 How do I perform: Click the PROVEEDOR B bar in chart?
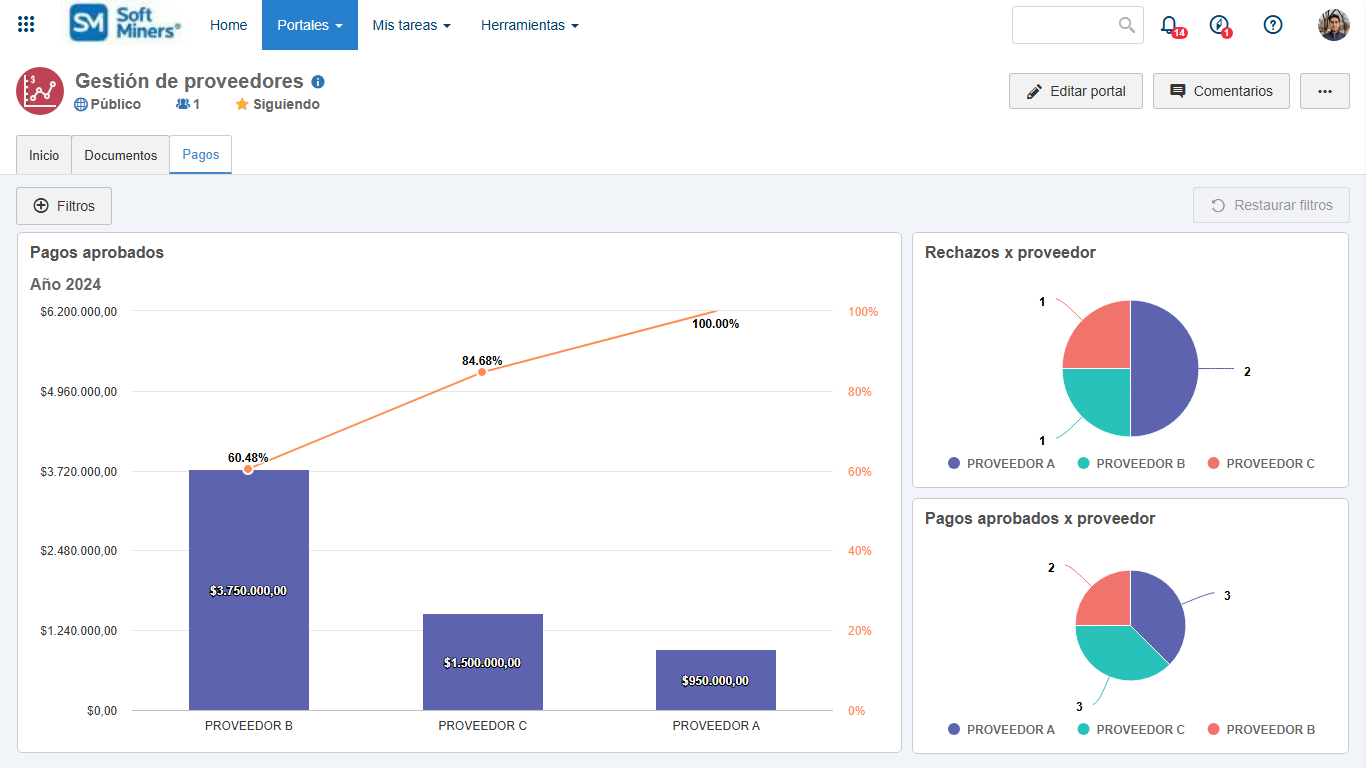[249, 590]
